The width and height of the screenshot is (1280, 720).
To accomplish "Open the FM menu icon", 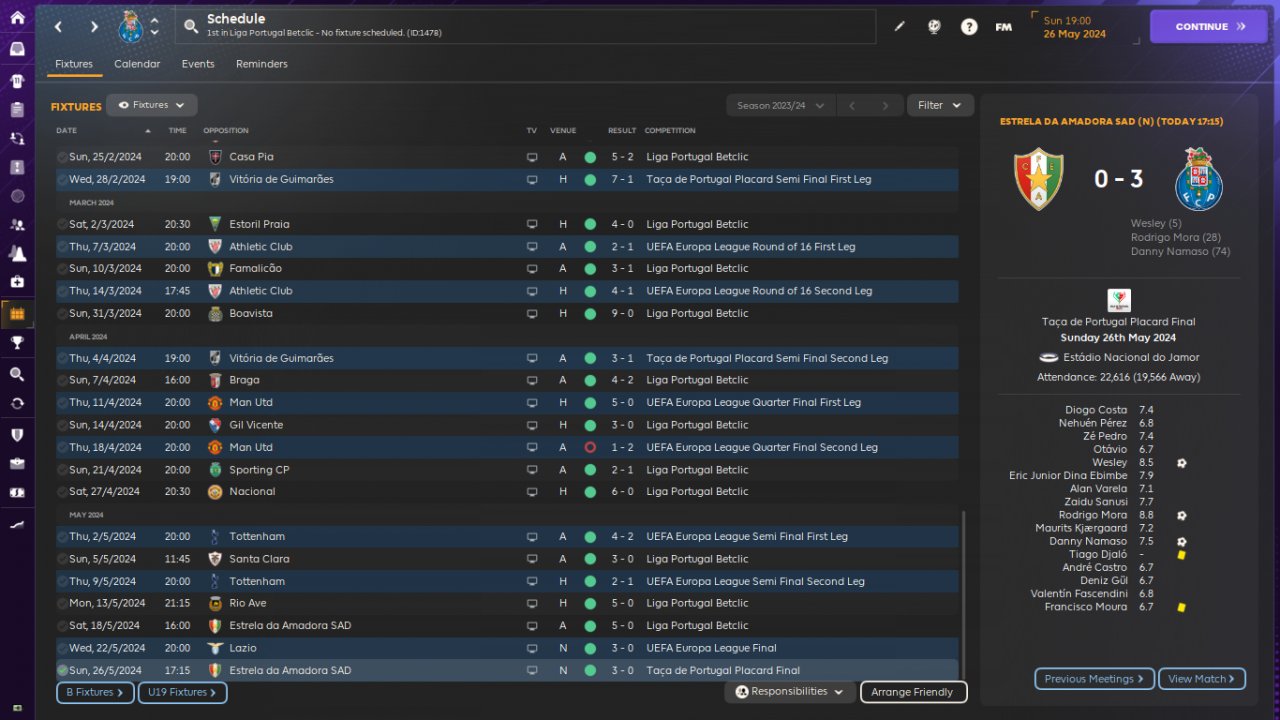I will pos(1003,27).
